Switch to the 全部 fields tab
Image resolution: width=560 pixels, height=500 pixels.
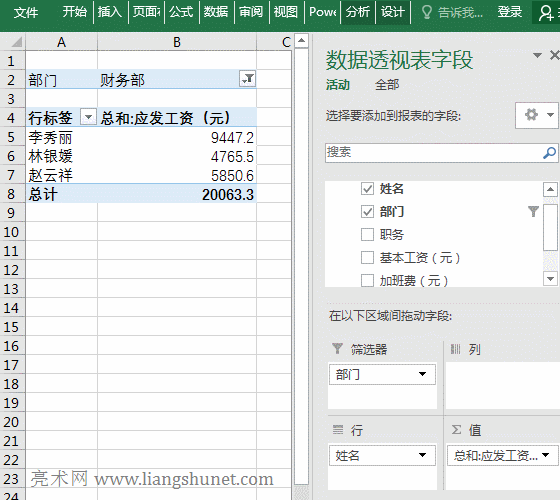[x=387, y=85]
